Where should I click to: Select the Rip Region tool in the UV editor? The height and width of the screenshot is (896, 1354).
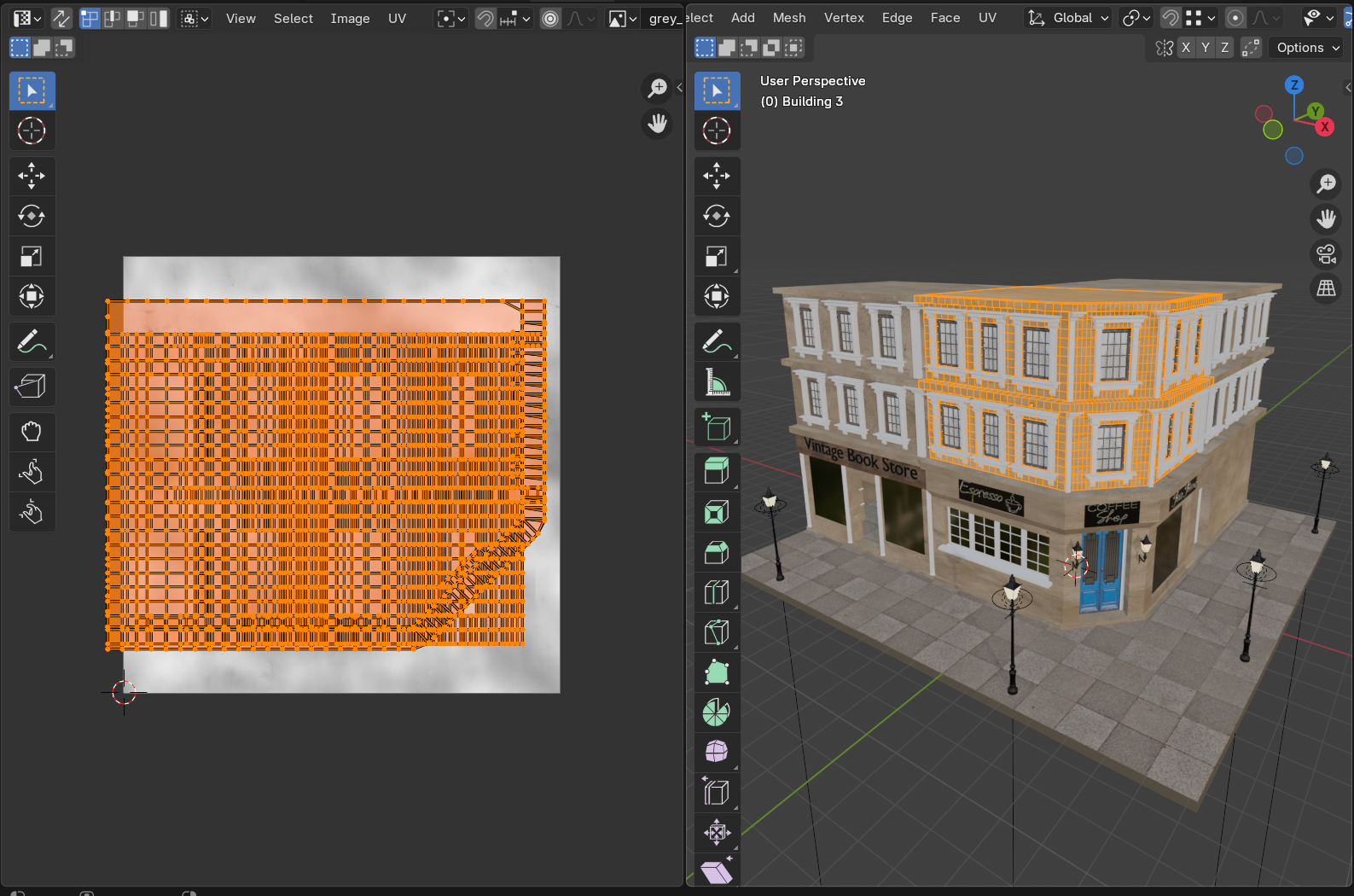coord(32,386)
